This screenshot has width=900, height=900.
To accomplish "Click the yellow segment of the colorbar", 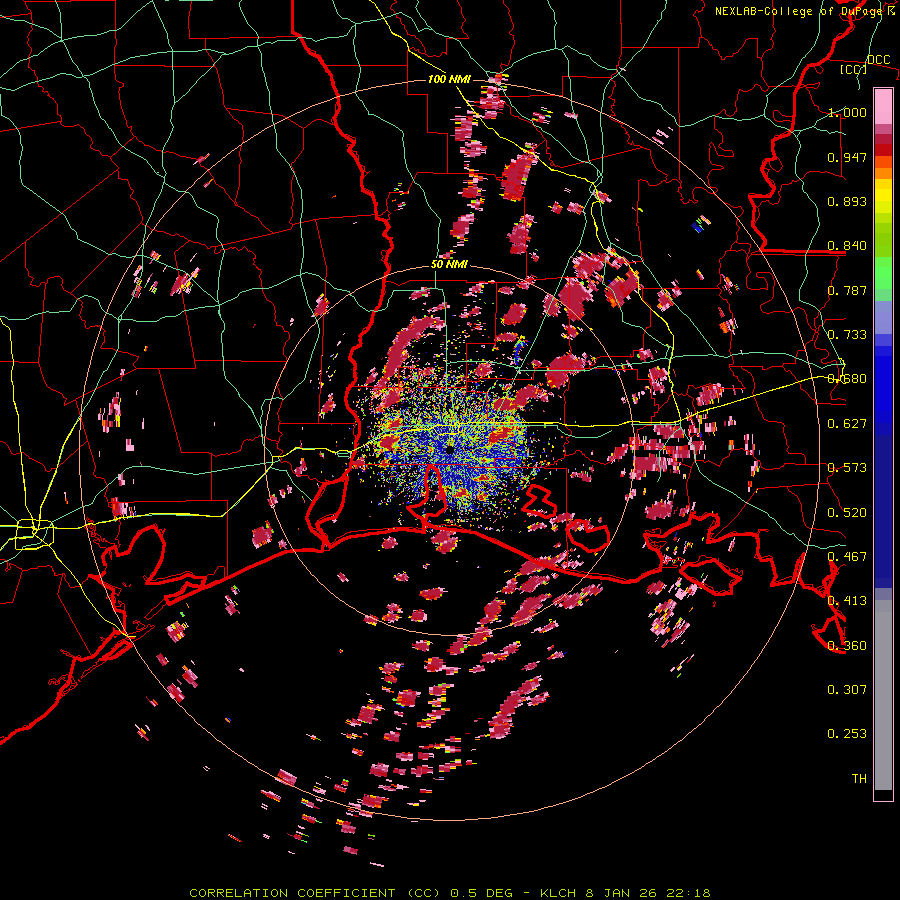I will 883,196.
